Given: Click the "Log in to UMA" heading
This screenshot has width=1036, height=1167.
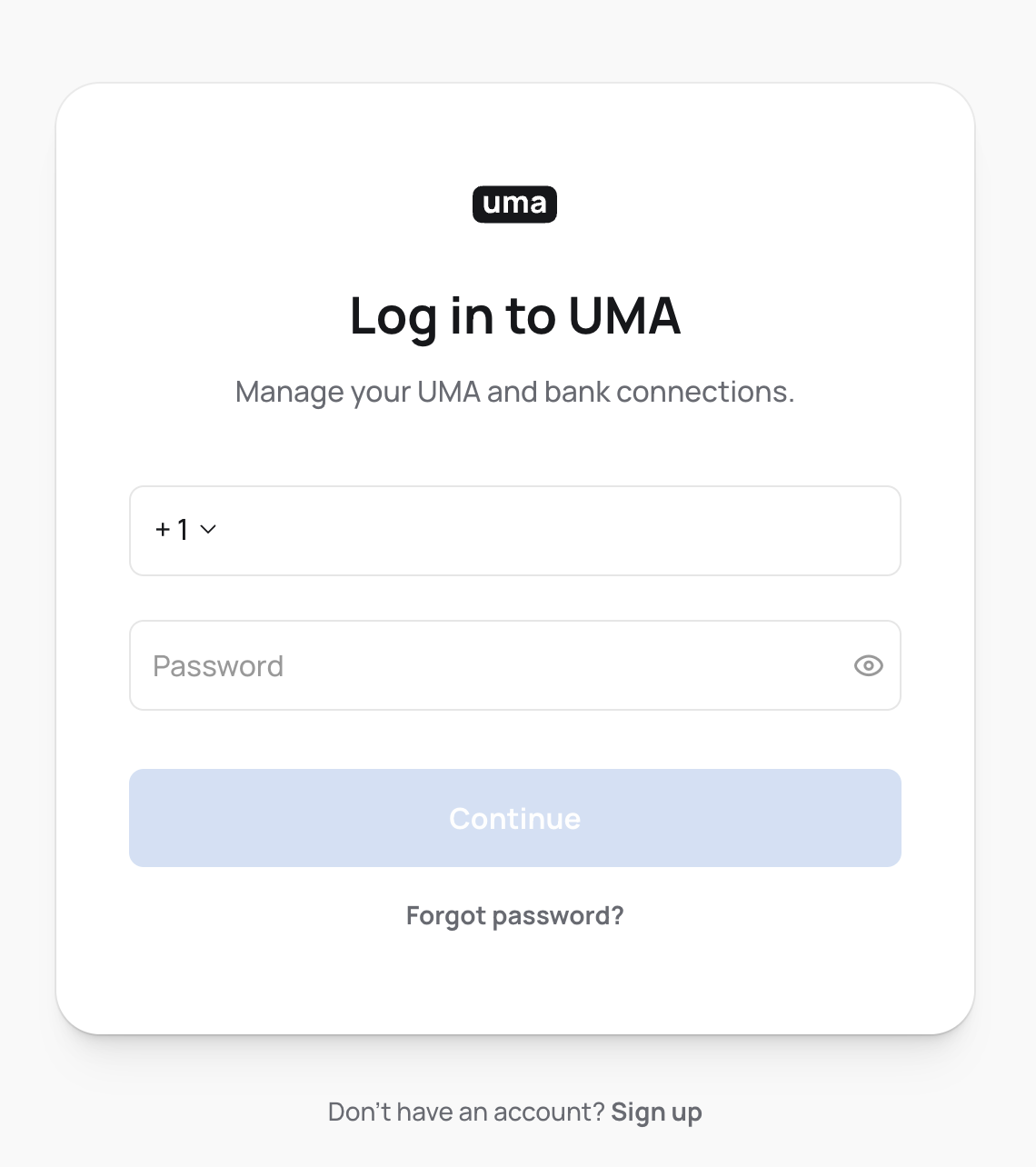Looking at the screenshot, I should (x=514, y=316).
